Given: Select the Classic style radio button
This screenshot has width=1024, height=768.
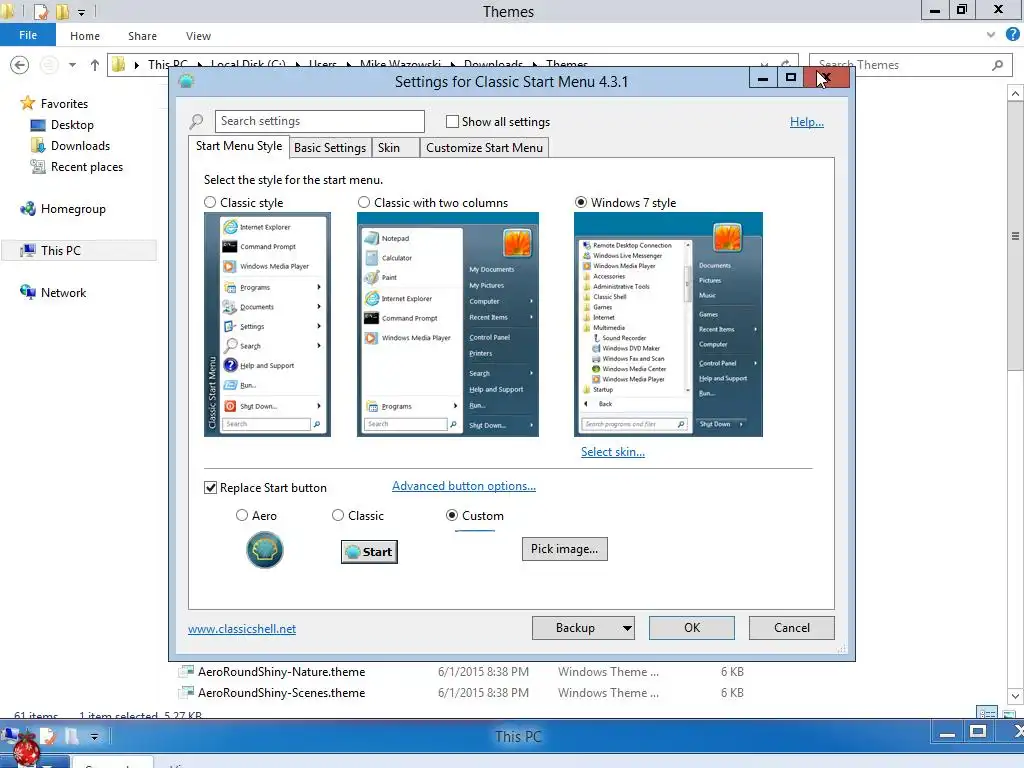Looking at the screenshot, I should (x=210, y=202).
